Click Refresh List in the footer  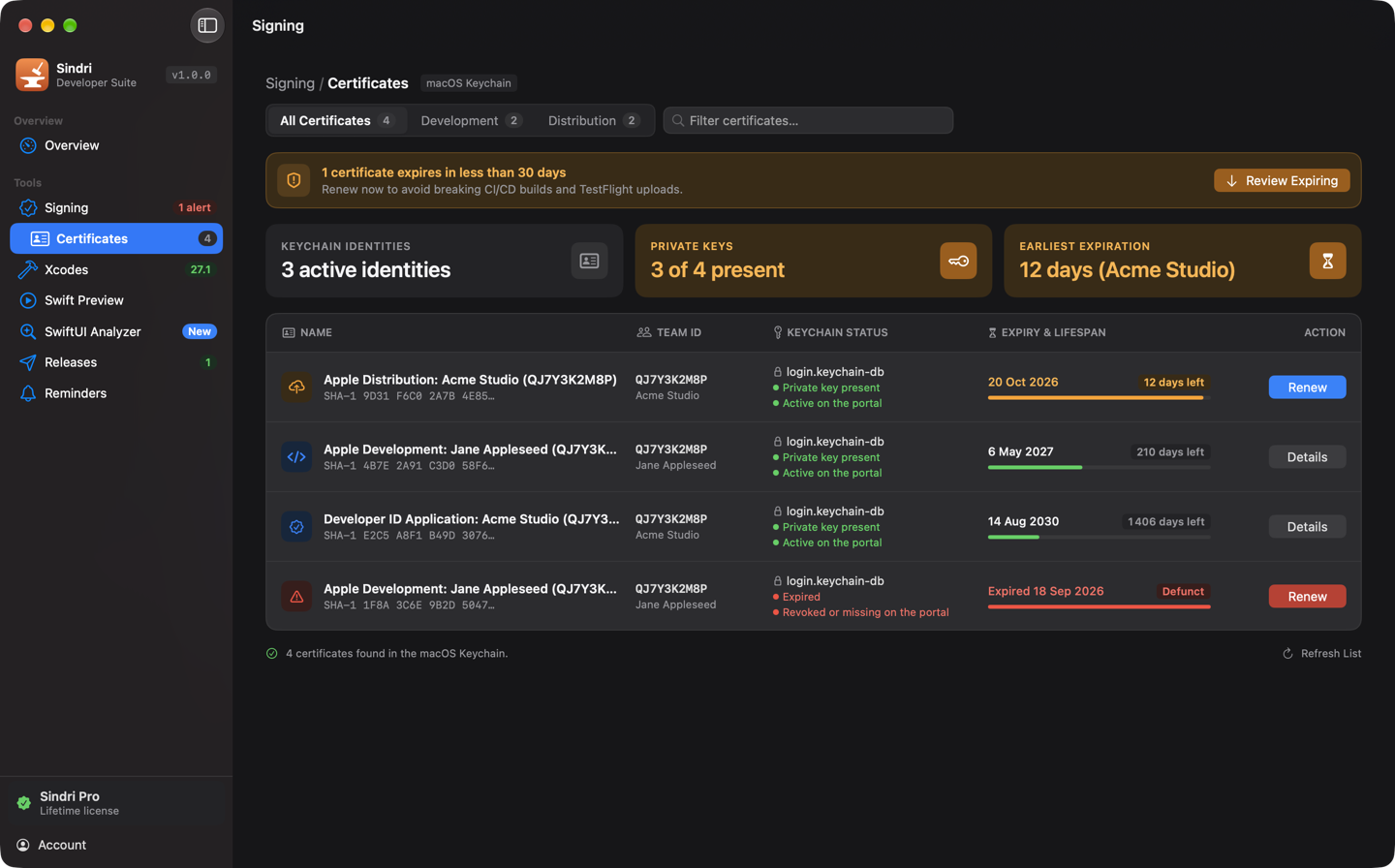[x=1321, y=653]
